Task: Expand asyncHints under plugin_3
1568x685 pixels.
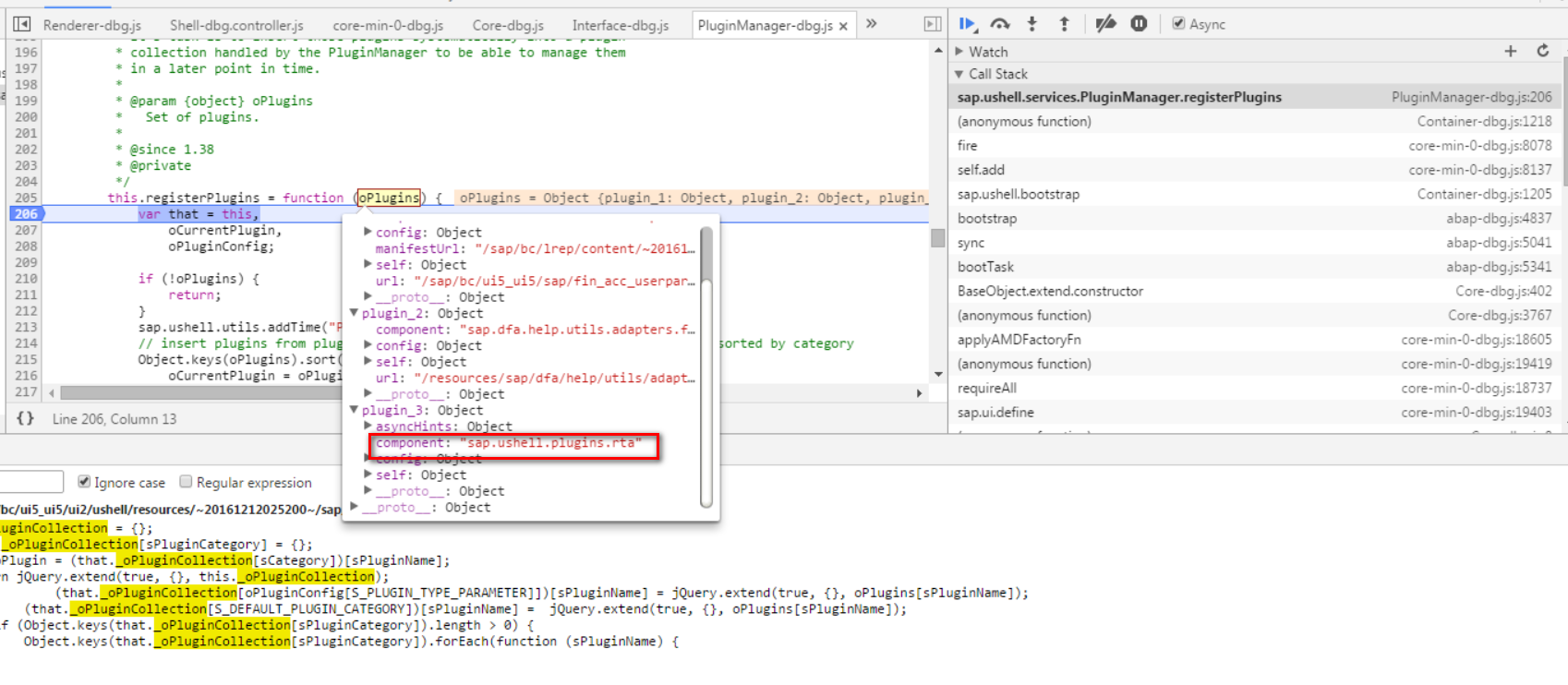Action: point(368,427)
